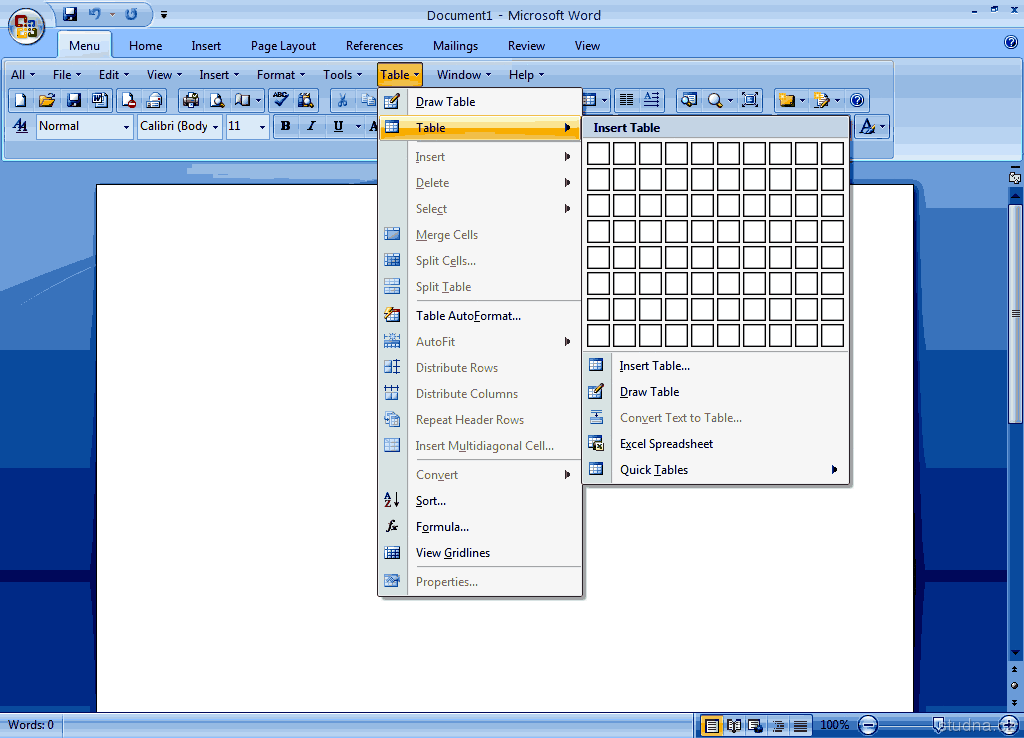This screenshot has width=1024, height=738.
Task: Click the top-left cell of the table grid
Action: (x=598, y=153)
